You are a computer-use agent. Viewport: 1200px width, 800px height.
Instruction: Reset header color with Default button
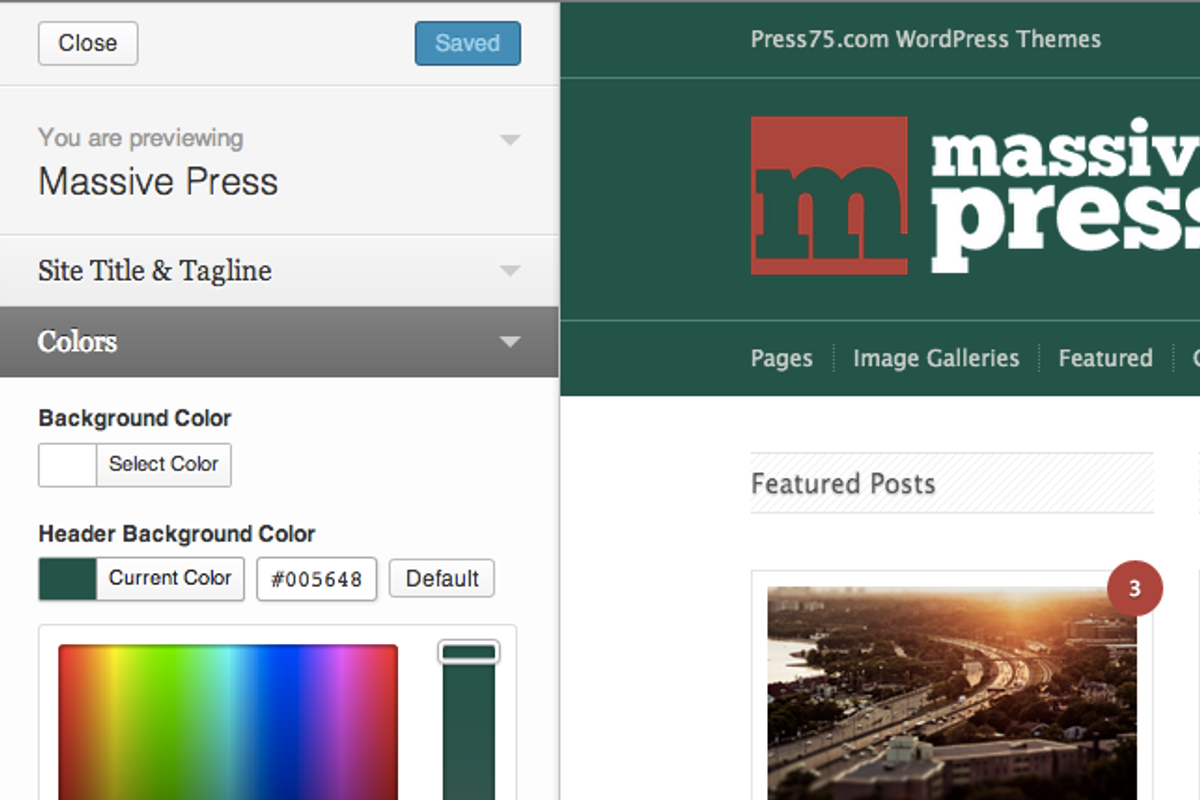click(442, 579)
